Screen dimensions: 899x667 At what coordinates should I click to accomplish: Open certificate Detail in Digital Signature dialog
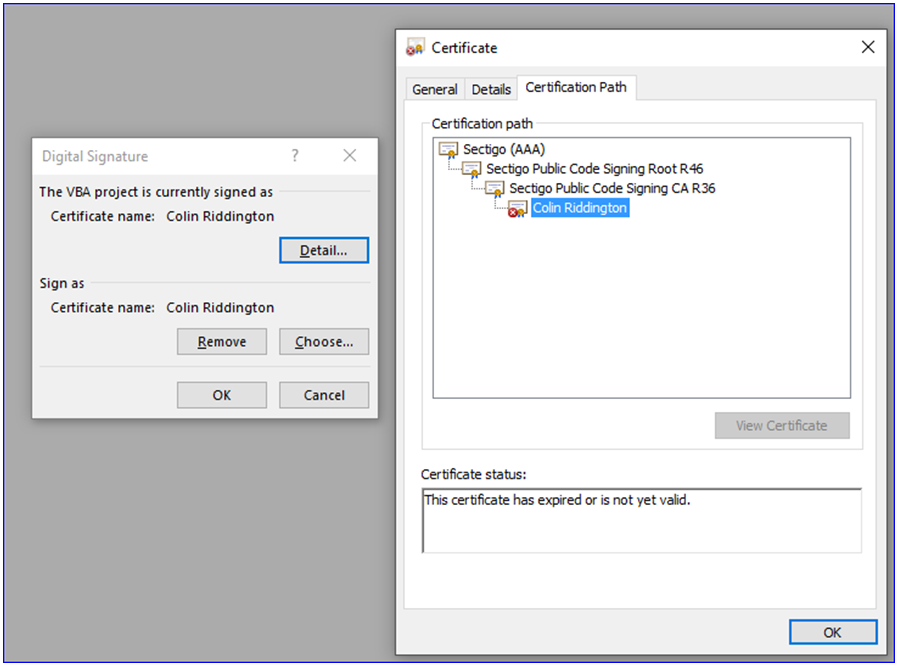click(x=324, y=251)
